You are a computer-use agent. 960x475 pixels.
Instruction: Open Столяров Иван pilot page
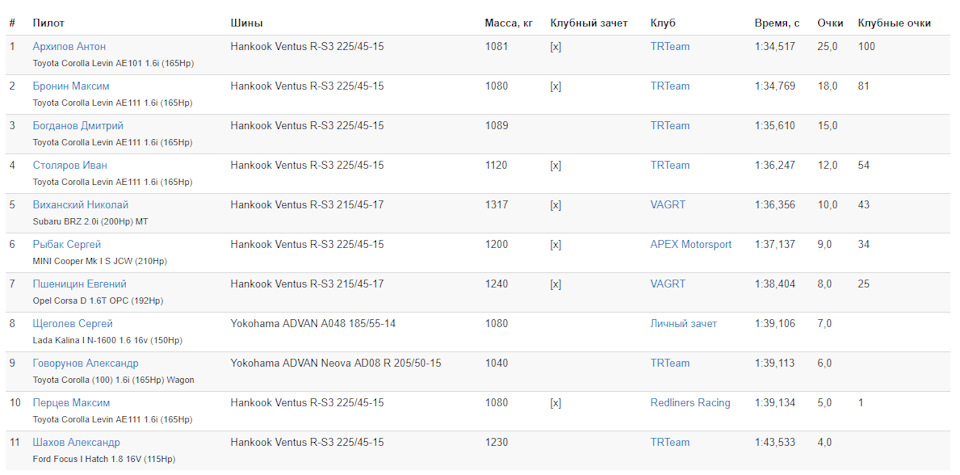pos(70,165)
